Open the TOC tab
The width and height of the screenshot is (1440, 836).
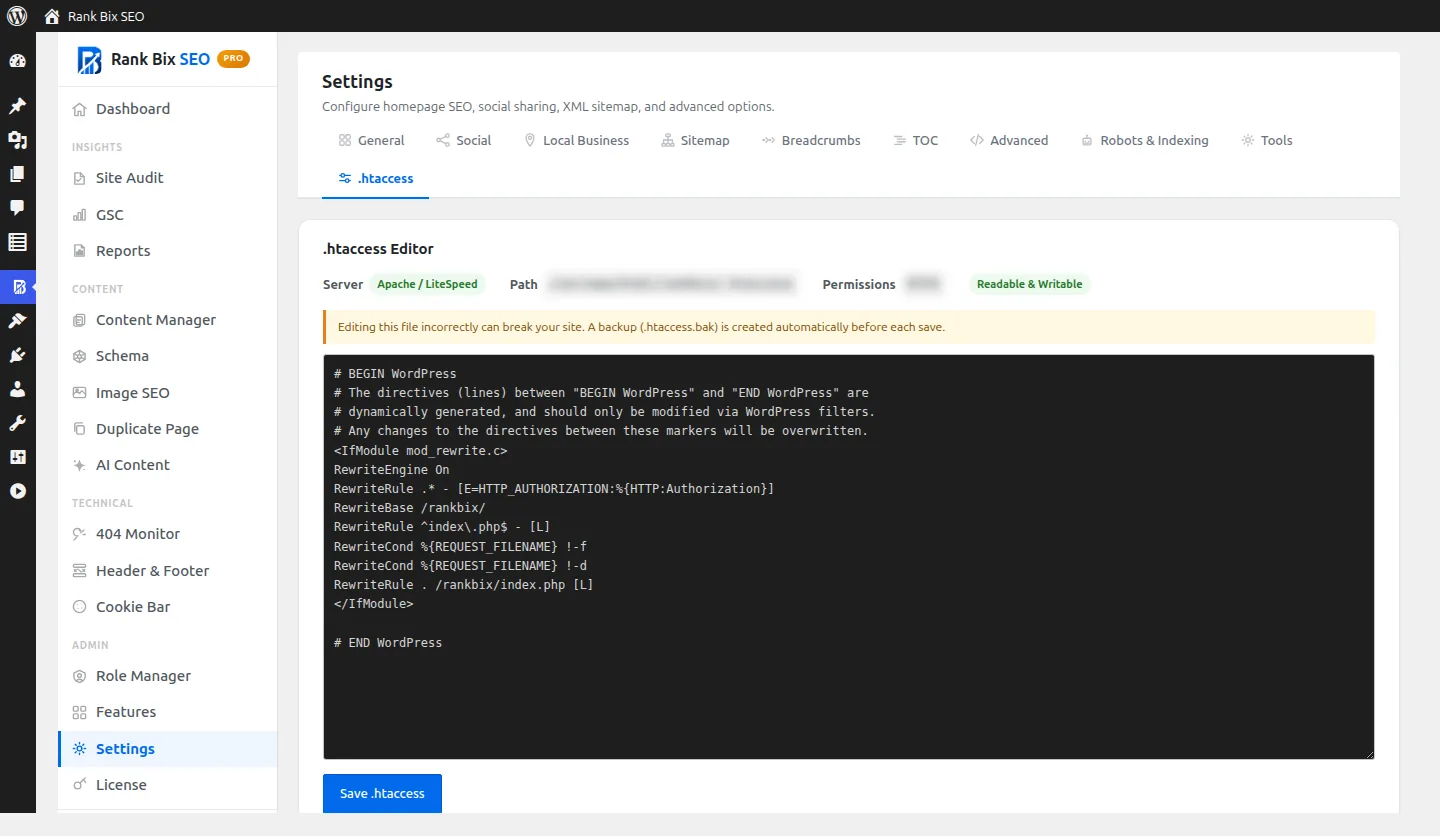click(916, 141)
